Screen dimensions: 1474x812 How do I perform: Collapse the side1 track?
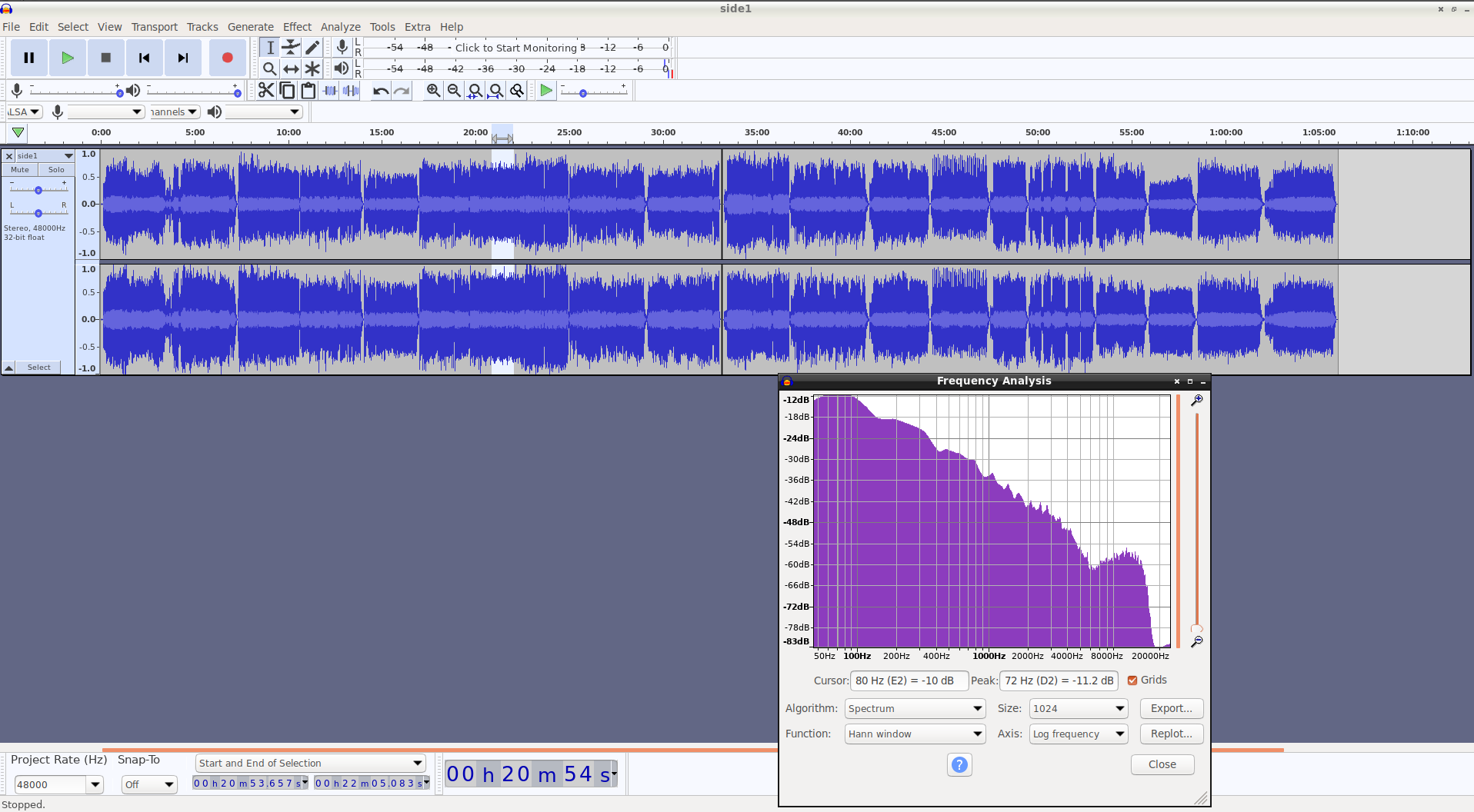[x=8, y=368]
